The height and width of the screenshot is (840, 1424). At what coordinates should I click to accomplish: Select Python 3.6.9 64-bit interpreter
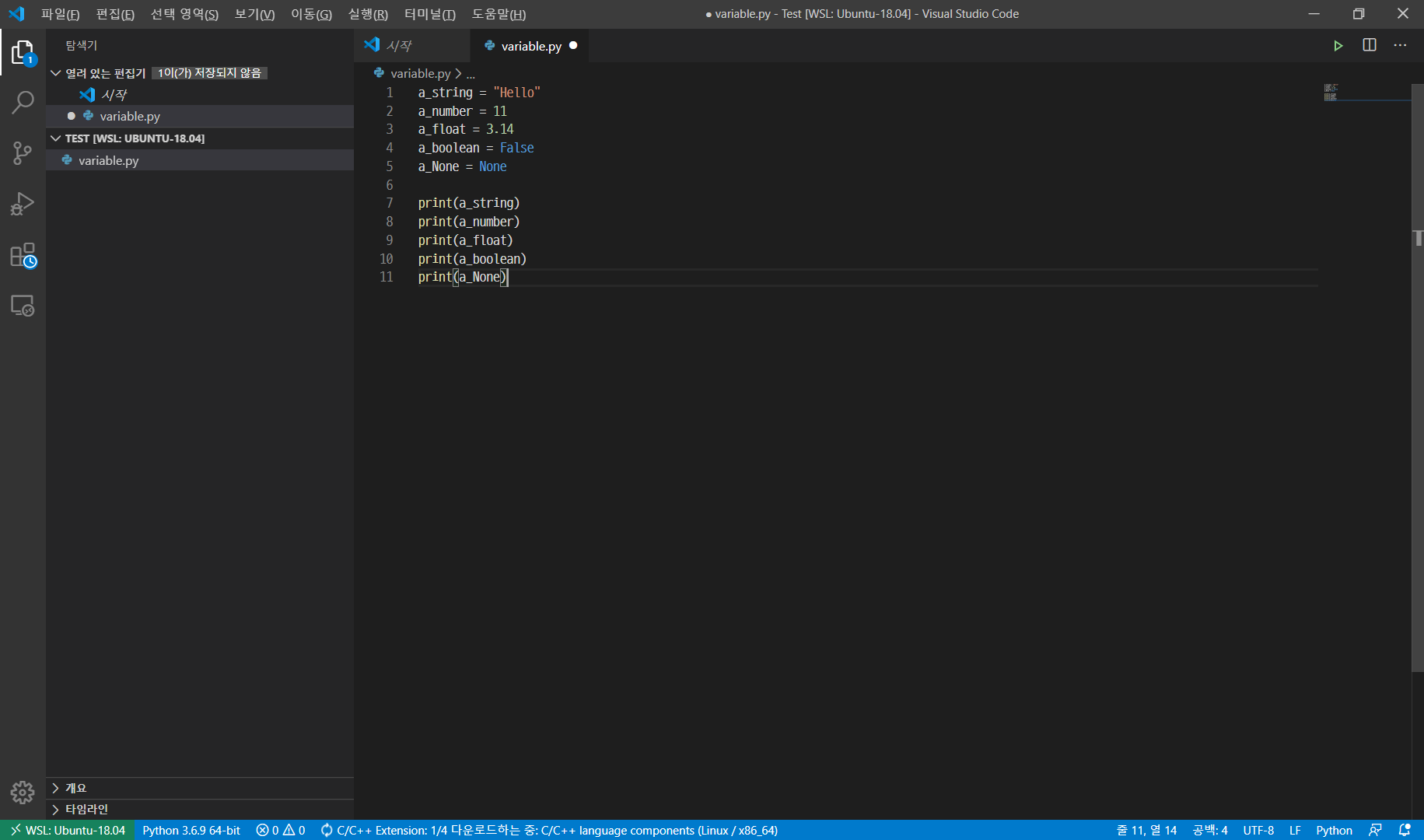tap(191, 830)
